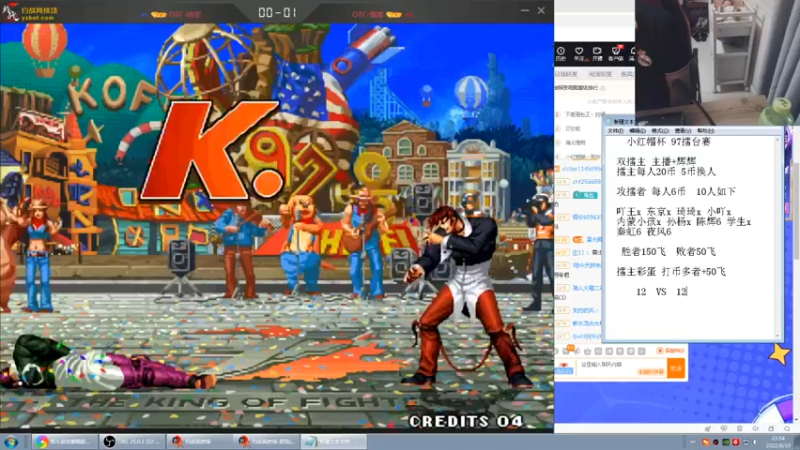The width and height of the screenshot is (800, 450).
Task: Switch to the Notepad taskbar button
Action: tap(334, 442)
